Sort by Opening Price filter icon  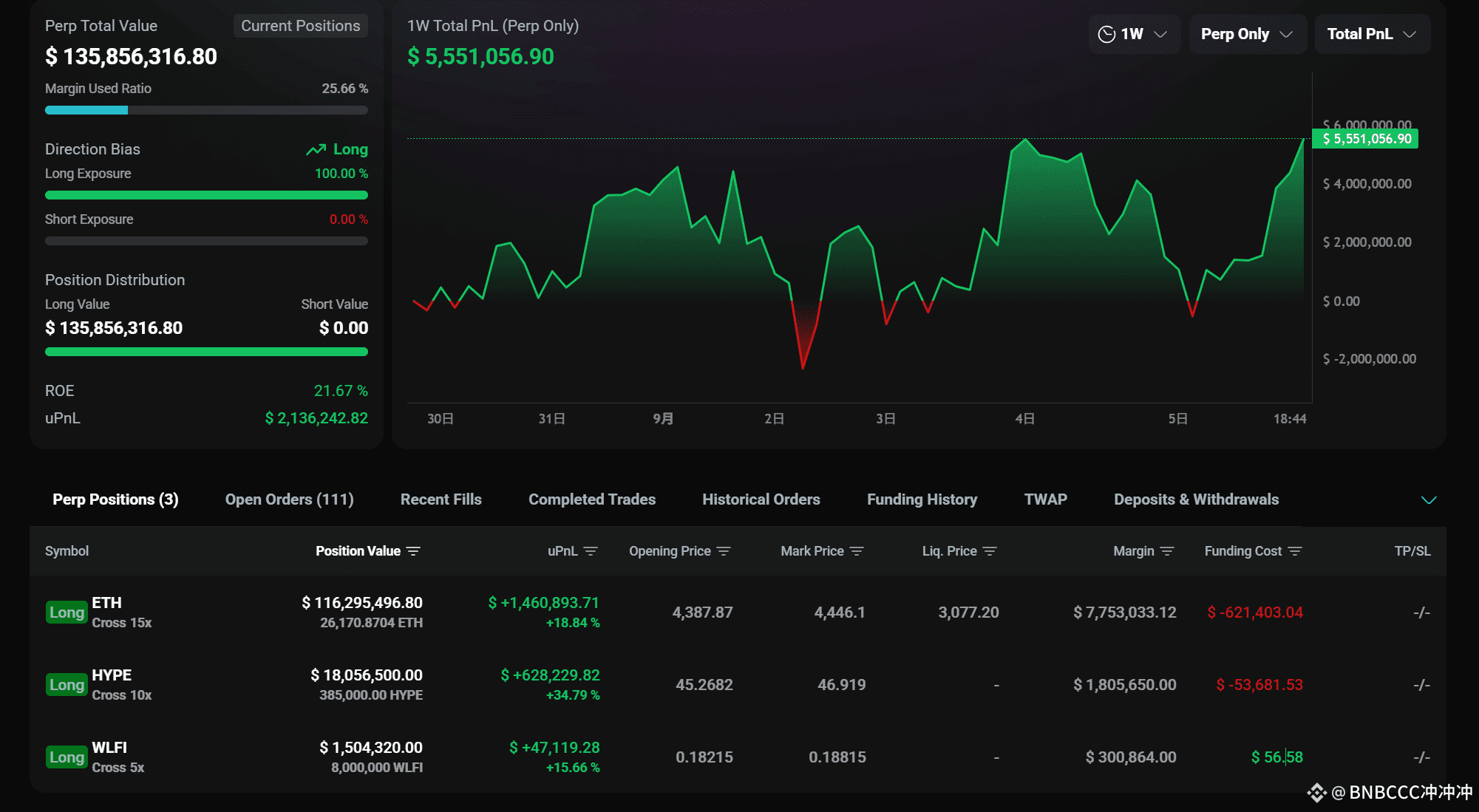(x=724, y=551)
